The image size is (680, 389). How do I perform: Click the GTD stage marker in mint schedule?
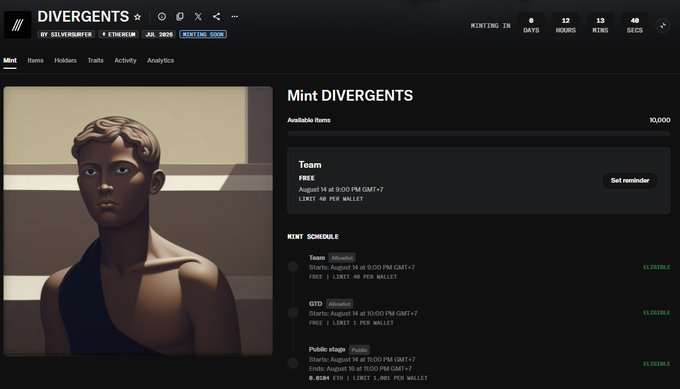[x=293, y=312]
